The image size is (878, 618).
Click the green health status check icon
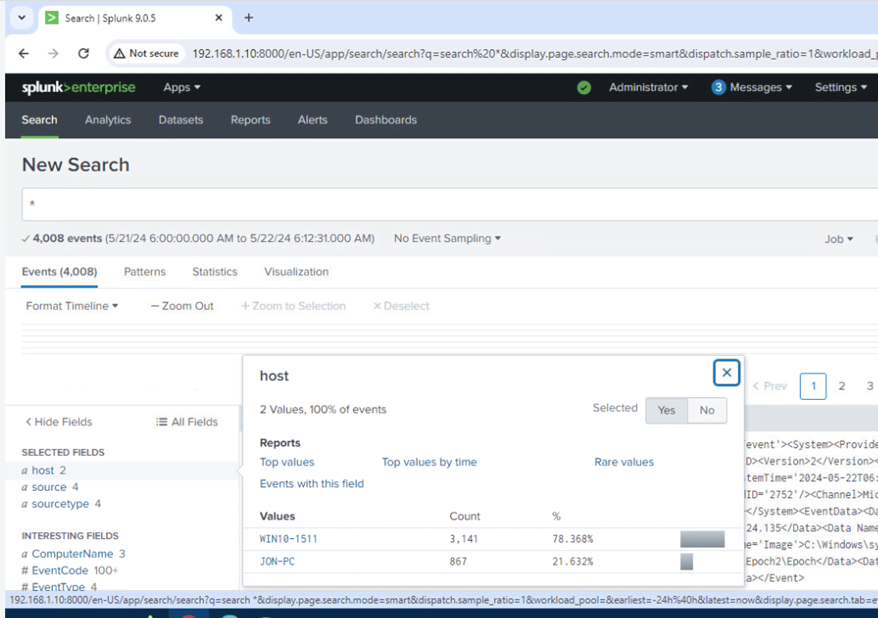pos(584,87)
